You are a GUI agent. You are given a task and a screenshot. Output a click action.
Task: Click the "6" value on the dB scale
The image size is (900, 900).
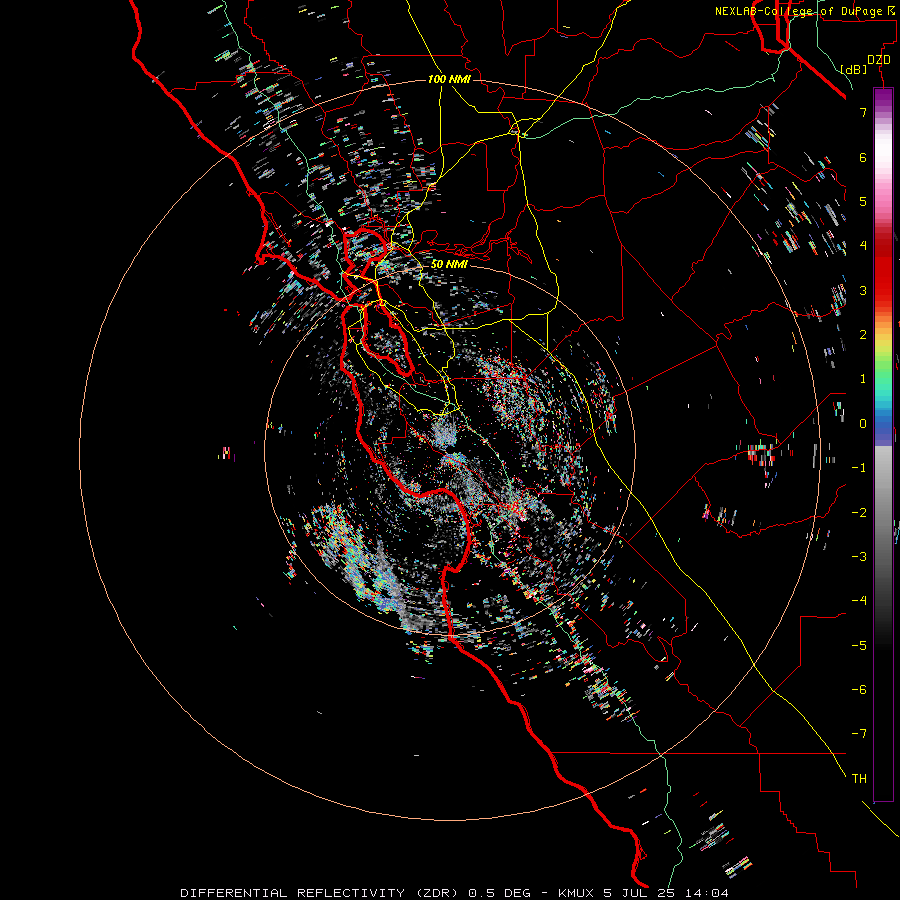pos(863,157)
